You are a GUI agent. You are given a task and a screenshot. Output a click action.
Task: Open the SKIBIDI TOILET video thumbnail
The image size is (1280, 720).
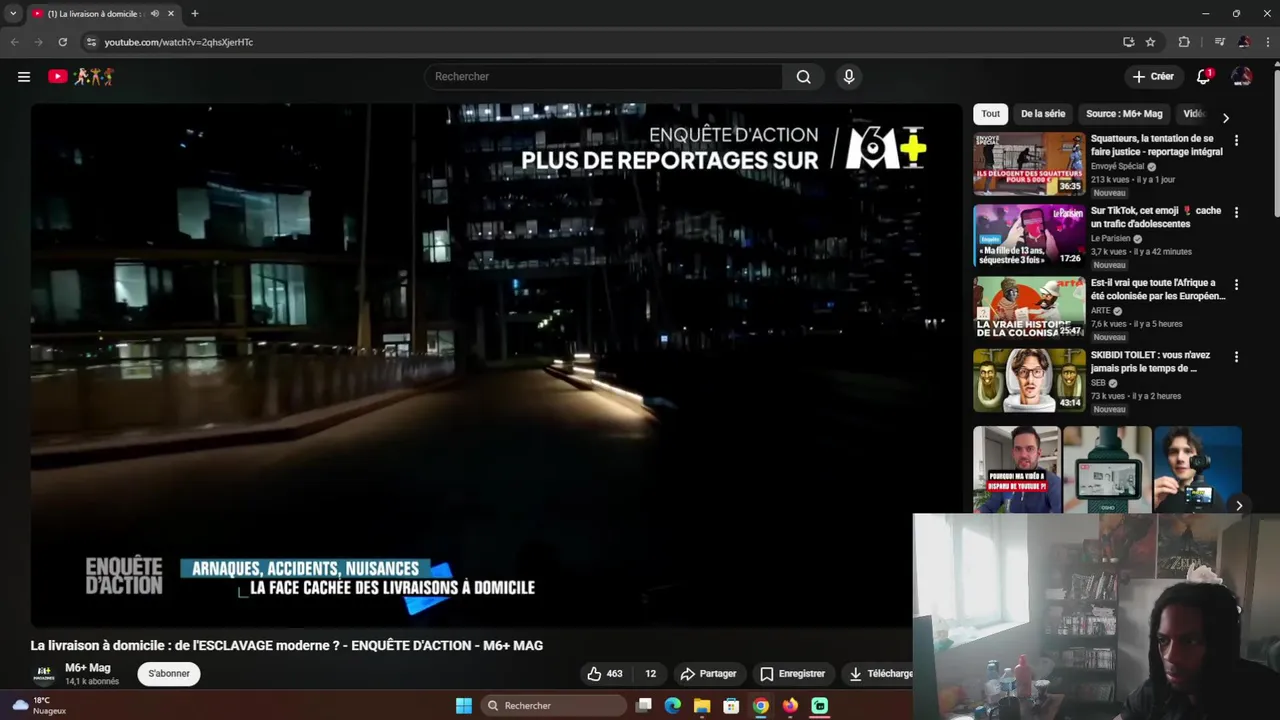point(1029,380)
